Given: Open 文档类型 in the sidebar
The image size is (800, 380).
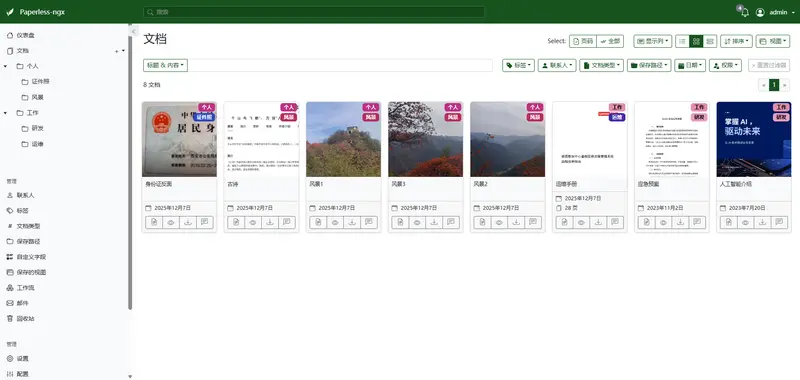Looking at the screenshot, I should coord(23,226).
